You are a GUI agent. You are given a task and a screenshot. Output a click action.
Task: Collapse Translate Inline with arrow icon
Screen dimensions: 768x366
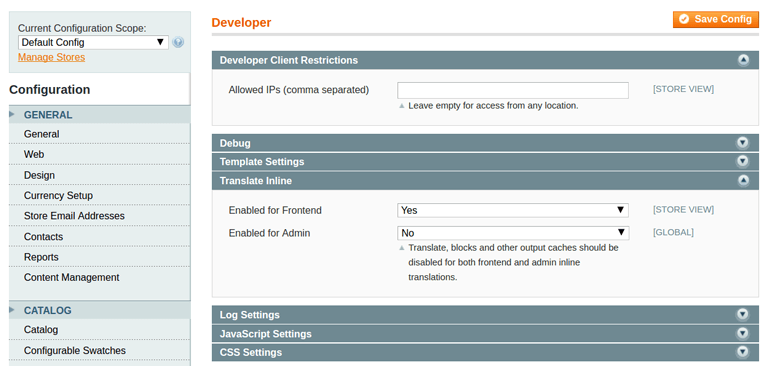[x=744, y=181]
